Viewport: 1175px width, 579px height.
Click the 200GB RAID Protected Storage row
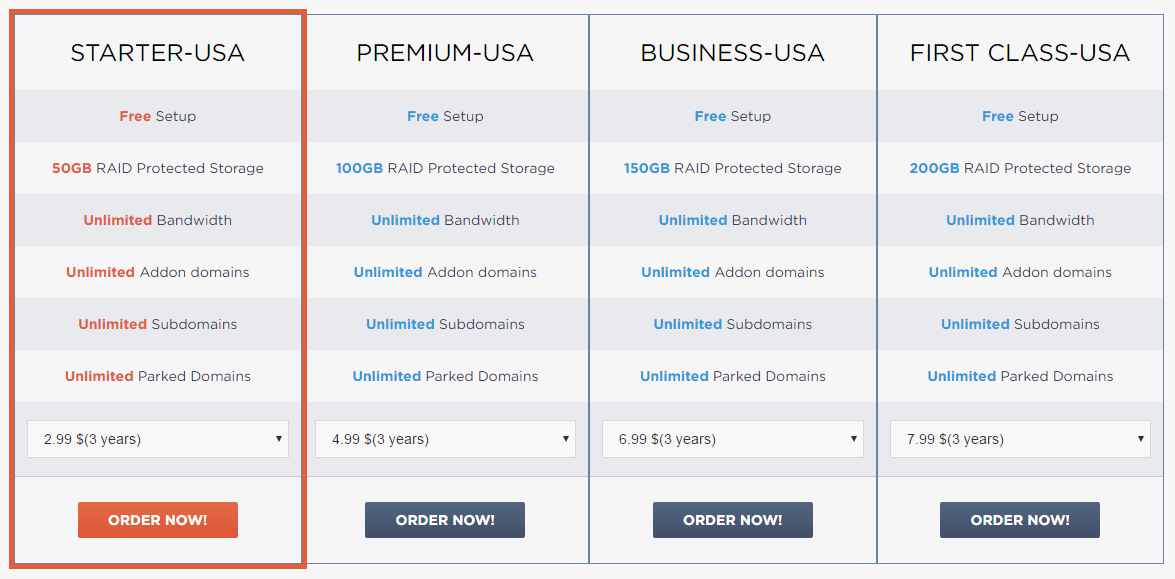click(1020, 169)
